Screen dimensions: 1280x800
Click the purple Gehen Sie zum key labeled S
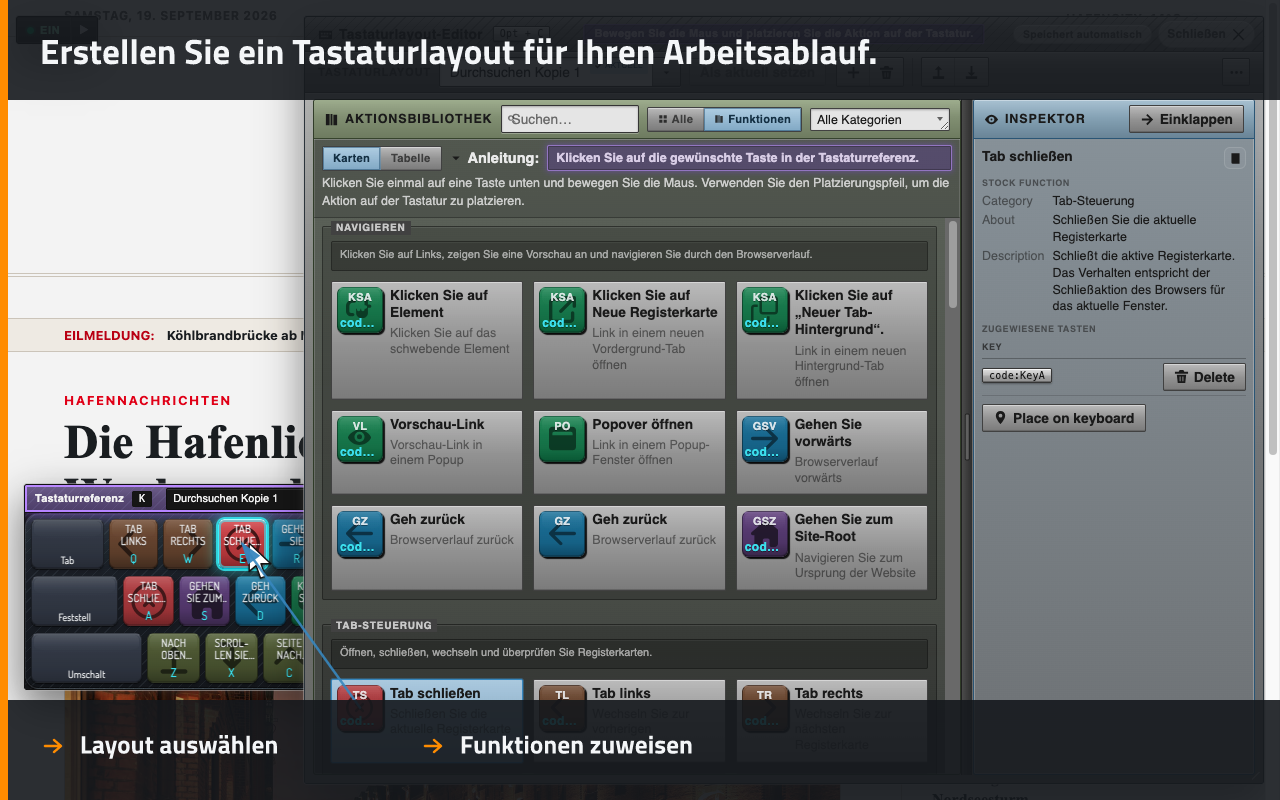click(x=204, y=601)
